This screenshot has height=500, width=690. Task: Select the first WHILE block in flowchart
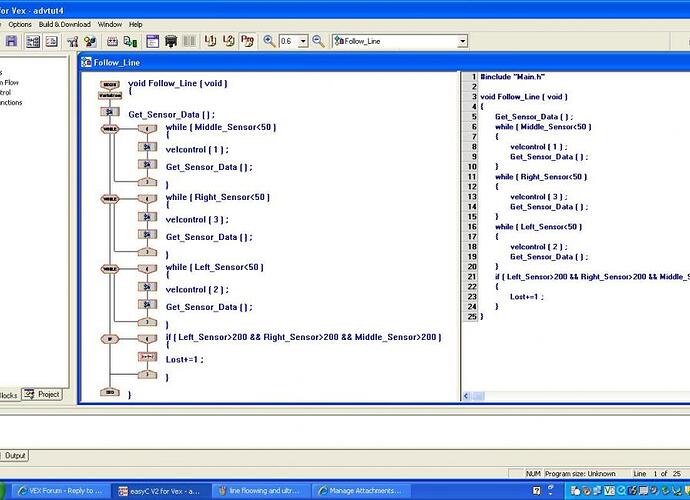[110, 129]
